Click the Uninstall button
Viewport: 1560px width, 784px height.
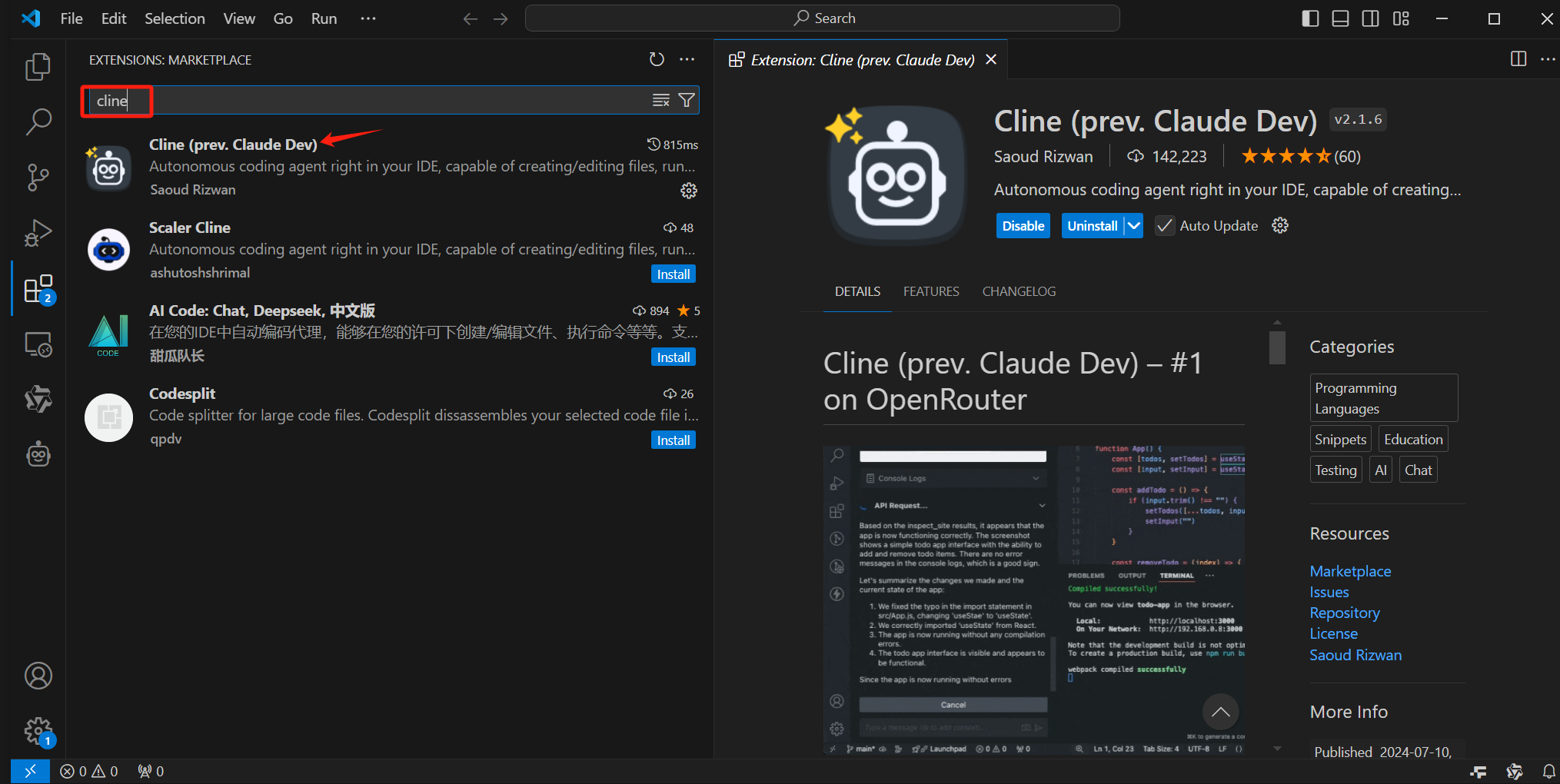(x=1093, y=225)
